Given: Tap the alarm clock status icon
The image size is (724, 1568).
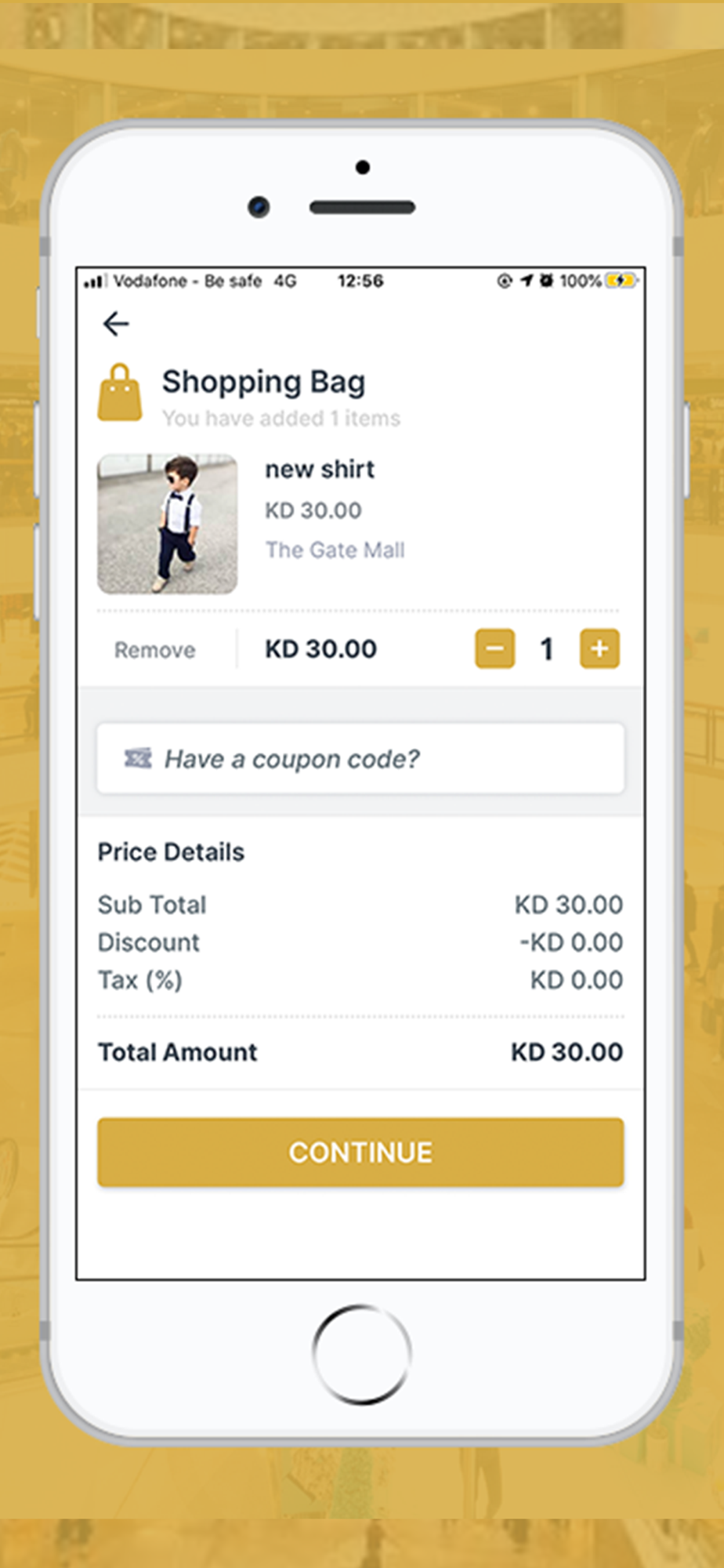Looking at the screenshot, I should (546, 280).
